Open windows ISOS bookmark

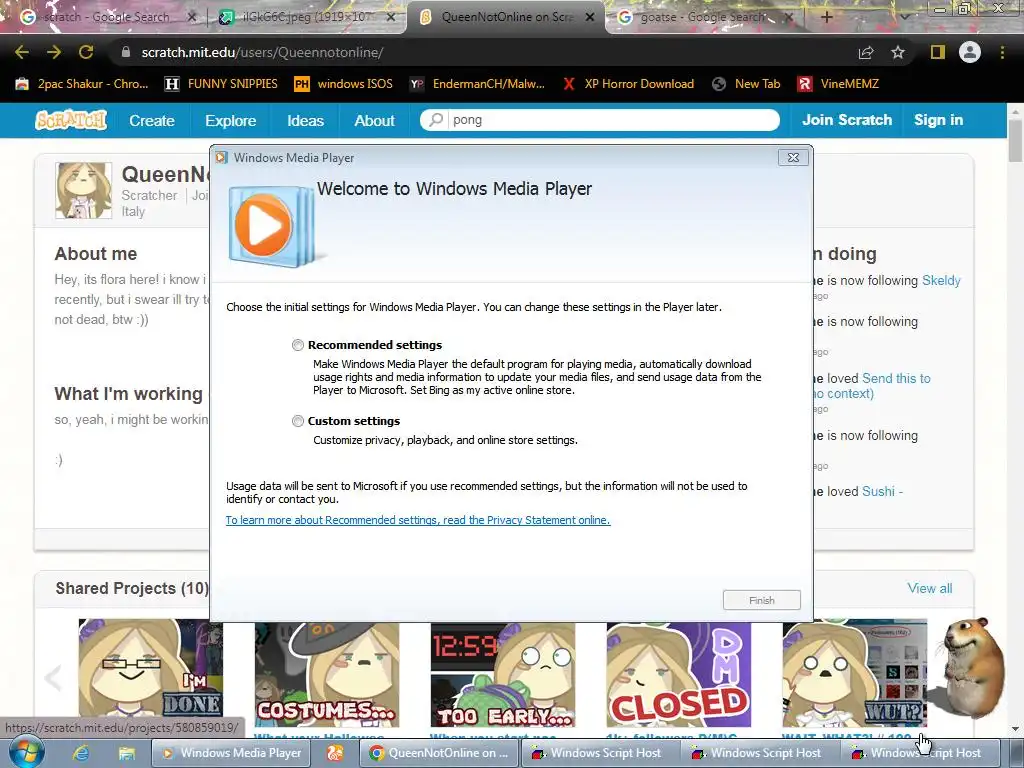click(x=344, y=84)
